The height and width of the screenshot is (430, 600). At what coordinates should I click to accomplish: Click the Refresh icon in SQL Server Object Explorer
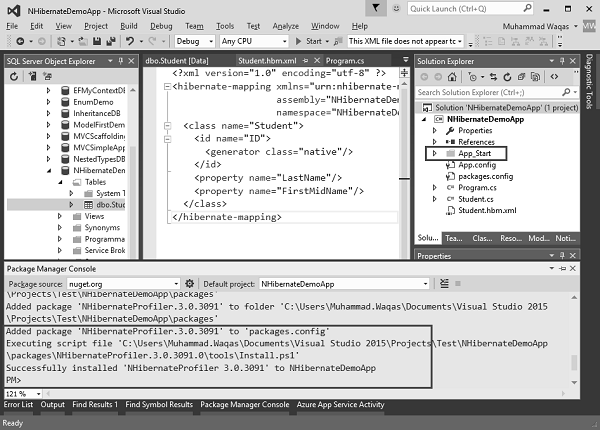(x=14, y=77)
